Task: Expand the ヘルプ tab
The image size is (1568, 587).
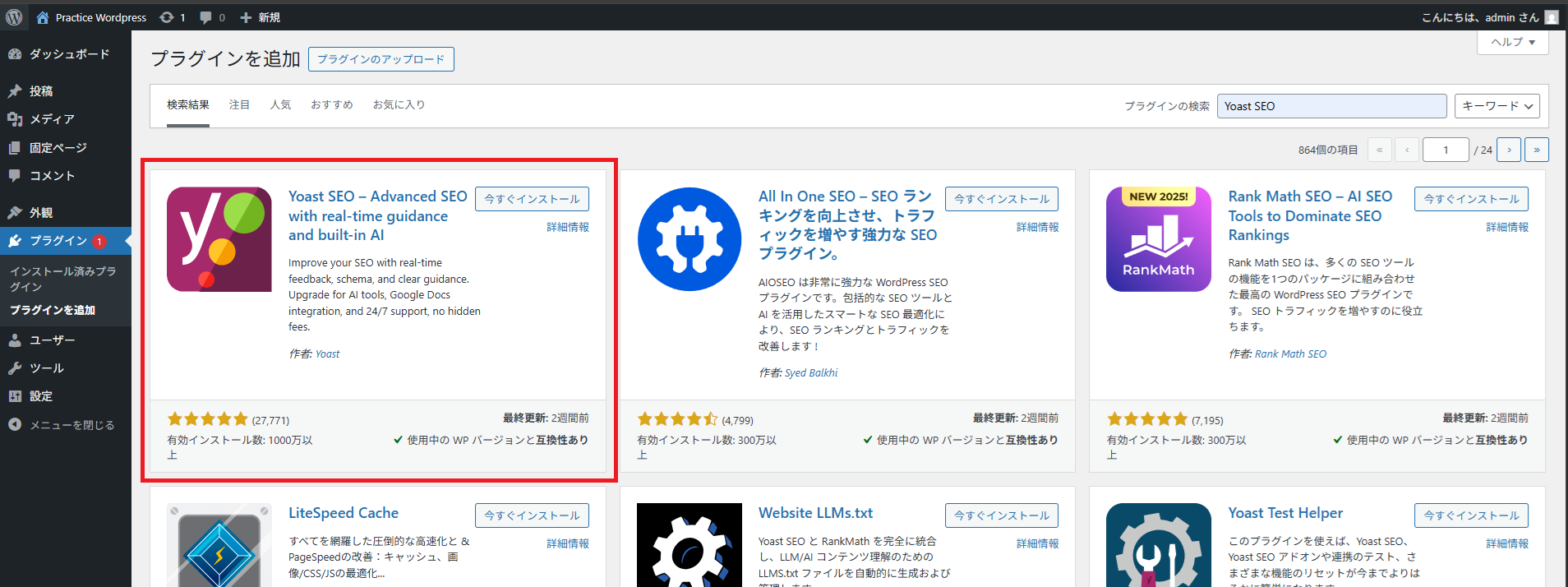Action: (1513, 42)
